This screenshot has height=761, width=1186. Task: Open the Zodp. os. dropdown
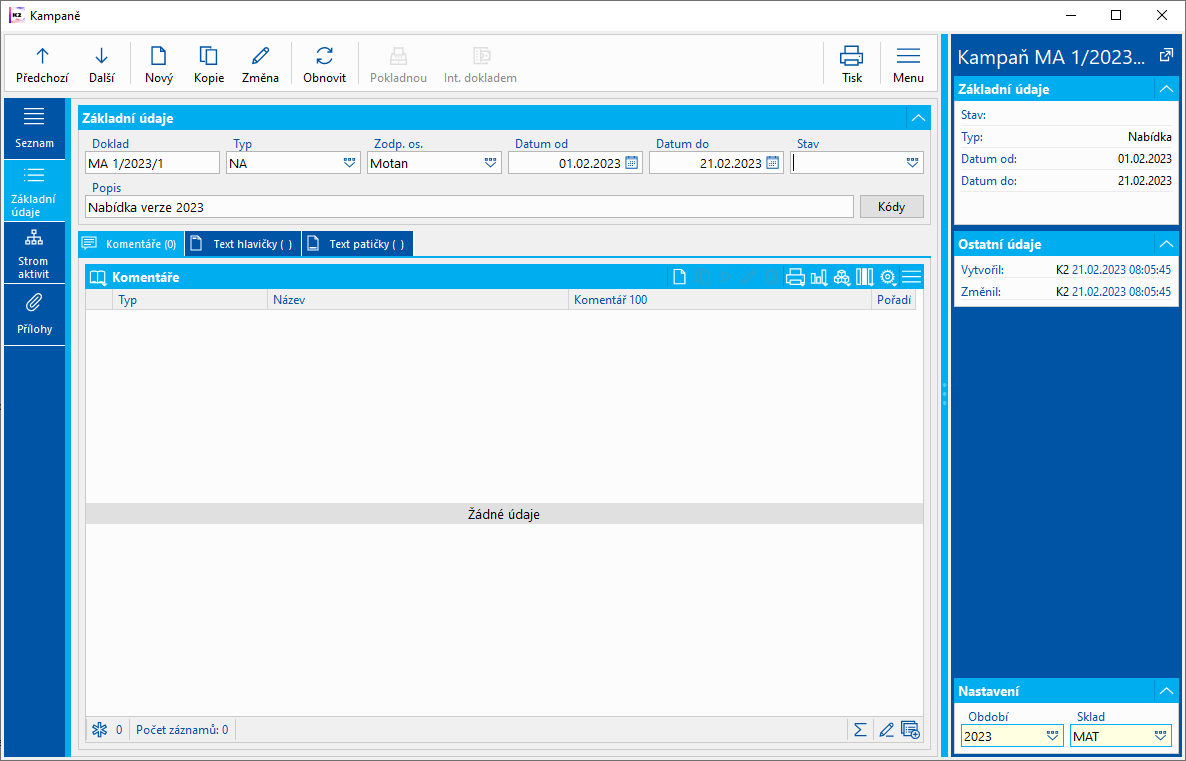[490, 163]
